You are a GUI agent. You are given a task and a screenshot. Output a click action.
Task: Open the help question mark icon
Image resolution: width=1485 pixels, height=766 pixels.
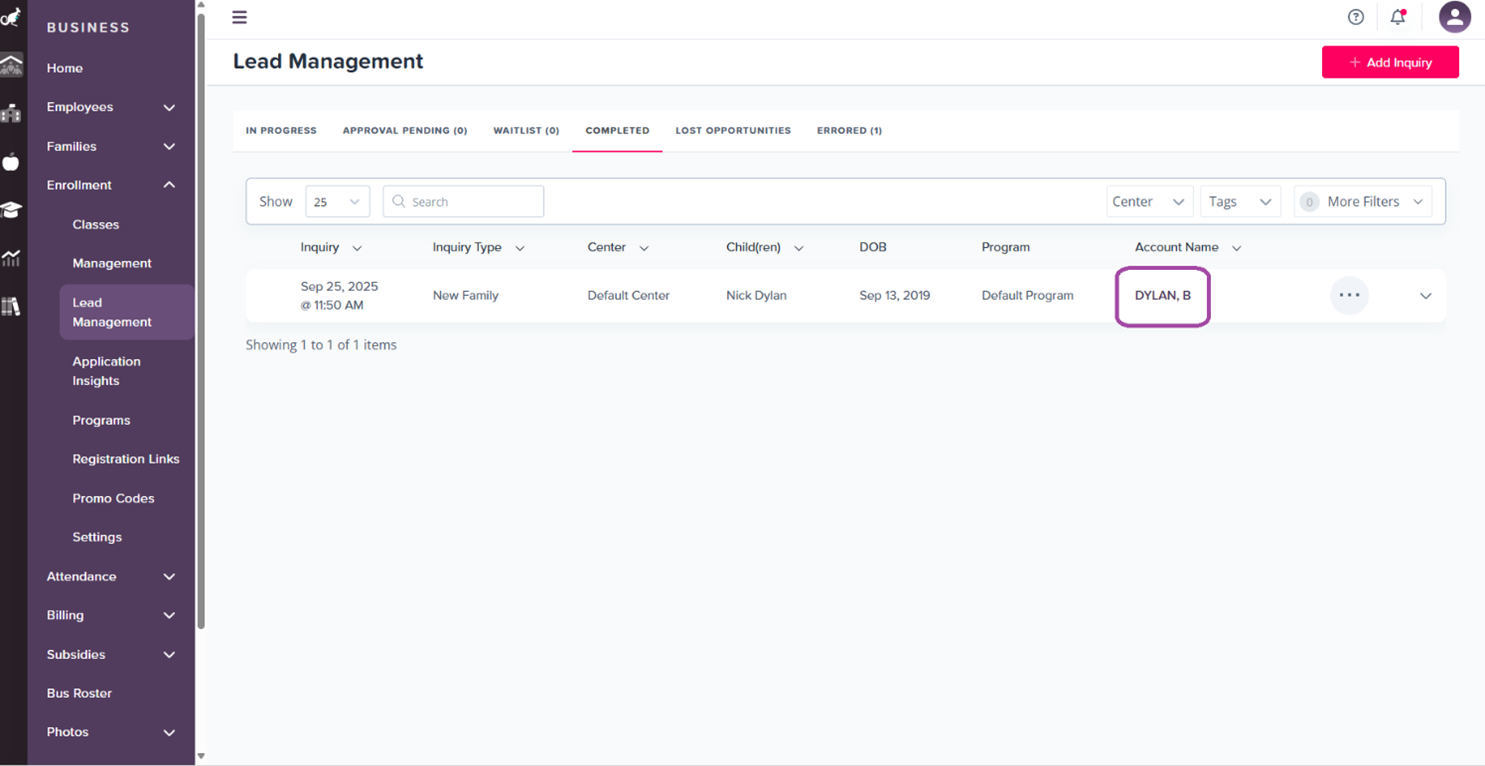pyautogui.click(x=1355, y=17)
